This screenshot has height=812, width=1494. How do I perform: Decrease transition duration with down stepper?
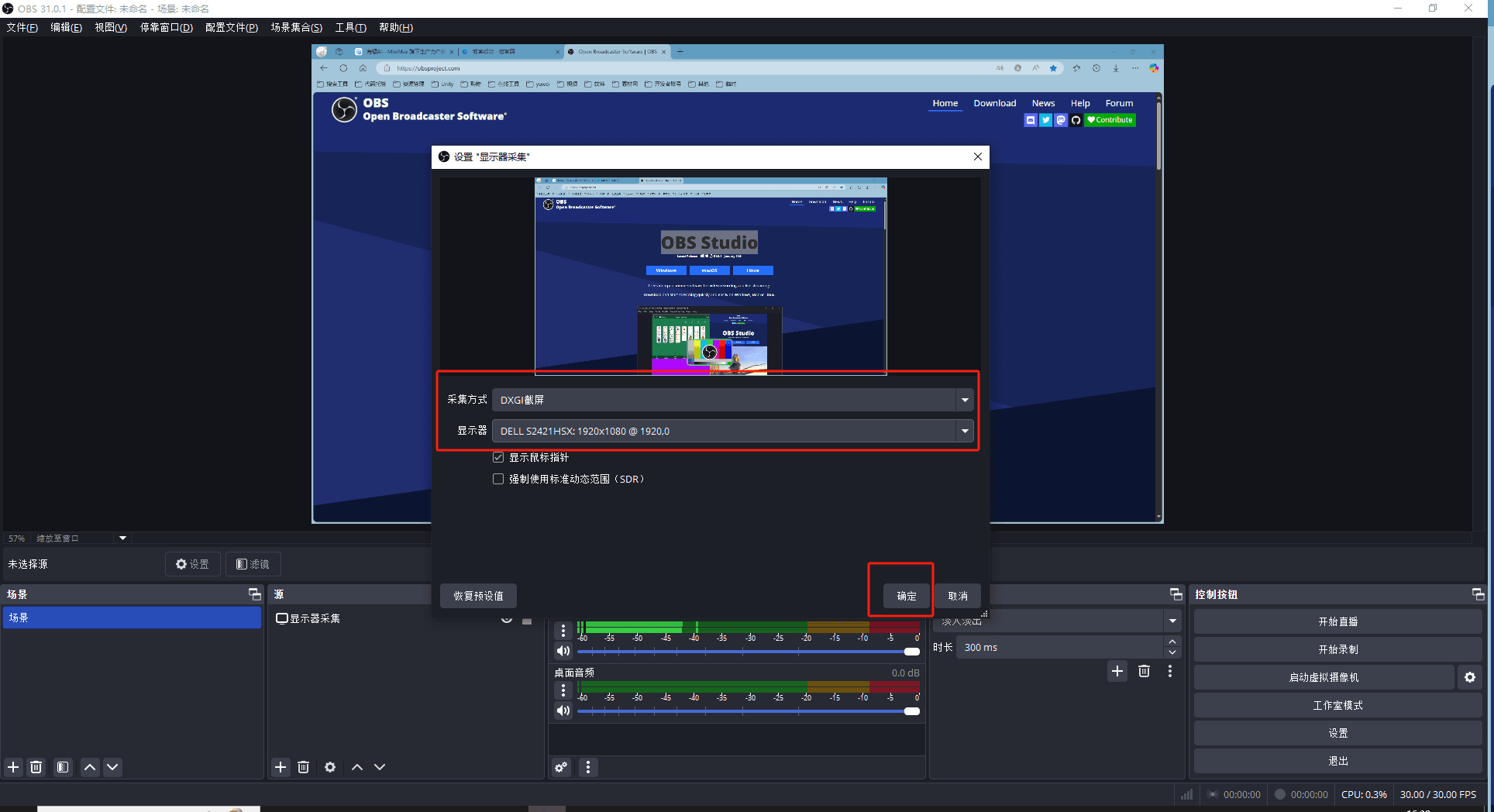1172,652
